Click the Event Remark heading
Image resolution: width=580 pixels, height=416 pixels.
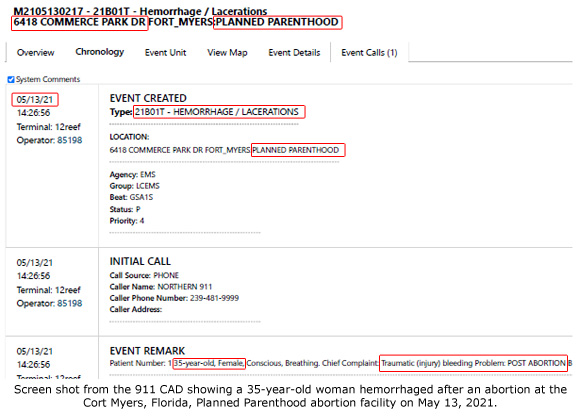(x=147, y=351)
